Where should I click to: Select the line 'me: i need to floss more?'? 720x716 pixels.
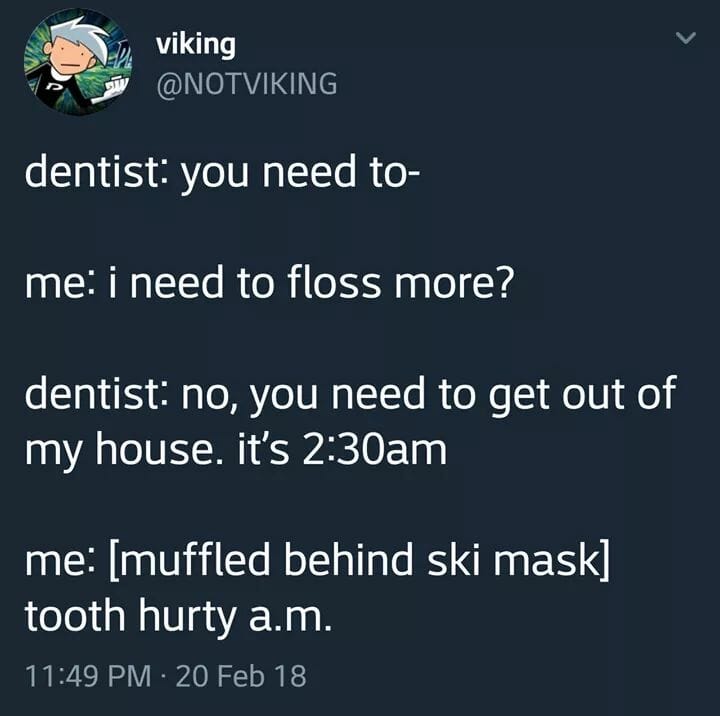tap(269, 282)
